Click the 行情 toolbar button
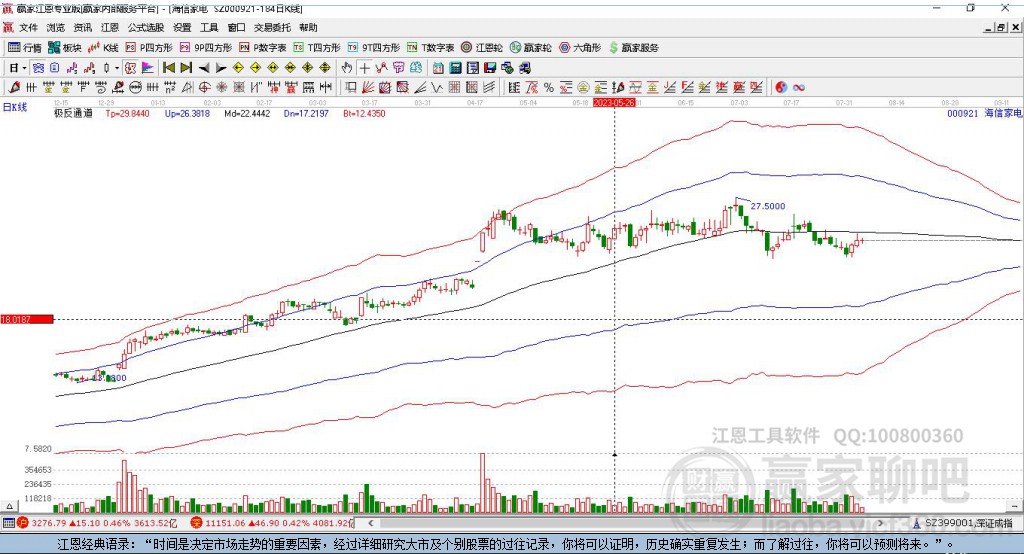The height and width of the screenshot is (554, 1024). 24,48
